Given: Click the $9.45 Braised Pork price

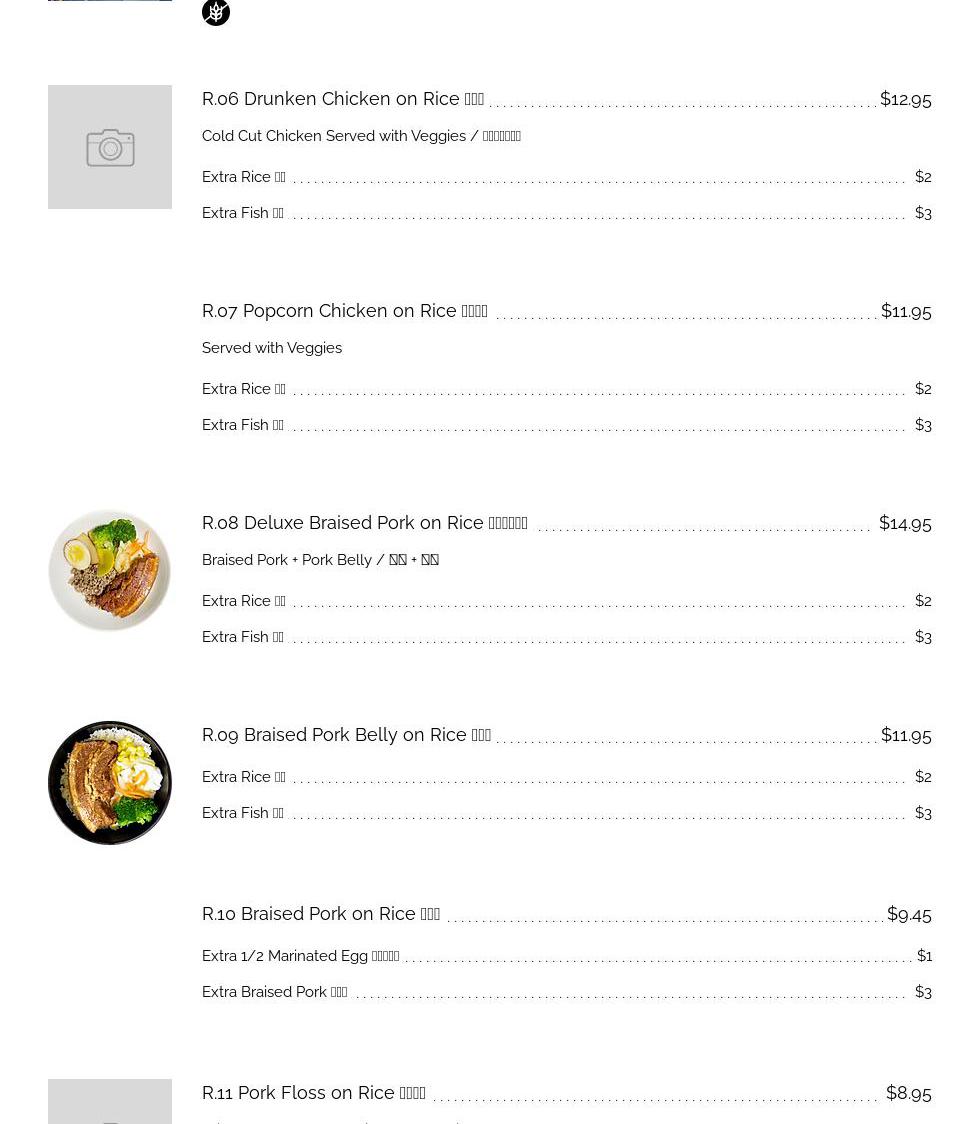Looking at the screenshot, I should (x=909, y=914).
